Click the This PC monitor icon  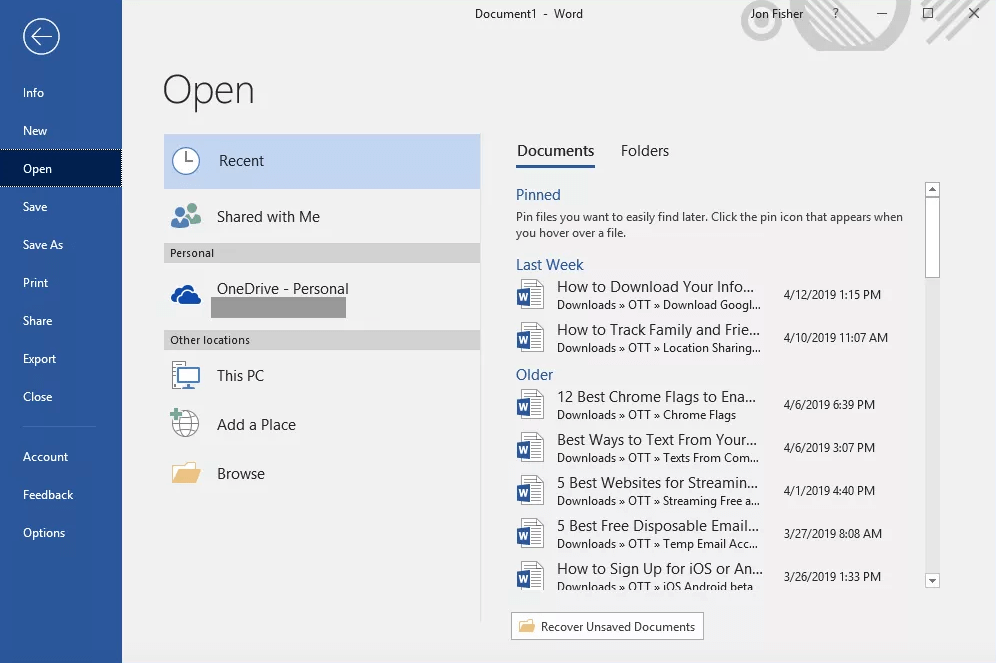pyautogui.click(x=186, y=376)
